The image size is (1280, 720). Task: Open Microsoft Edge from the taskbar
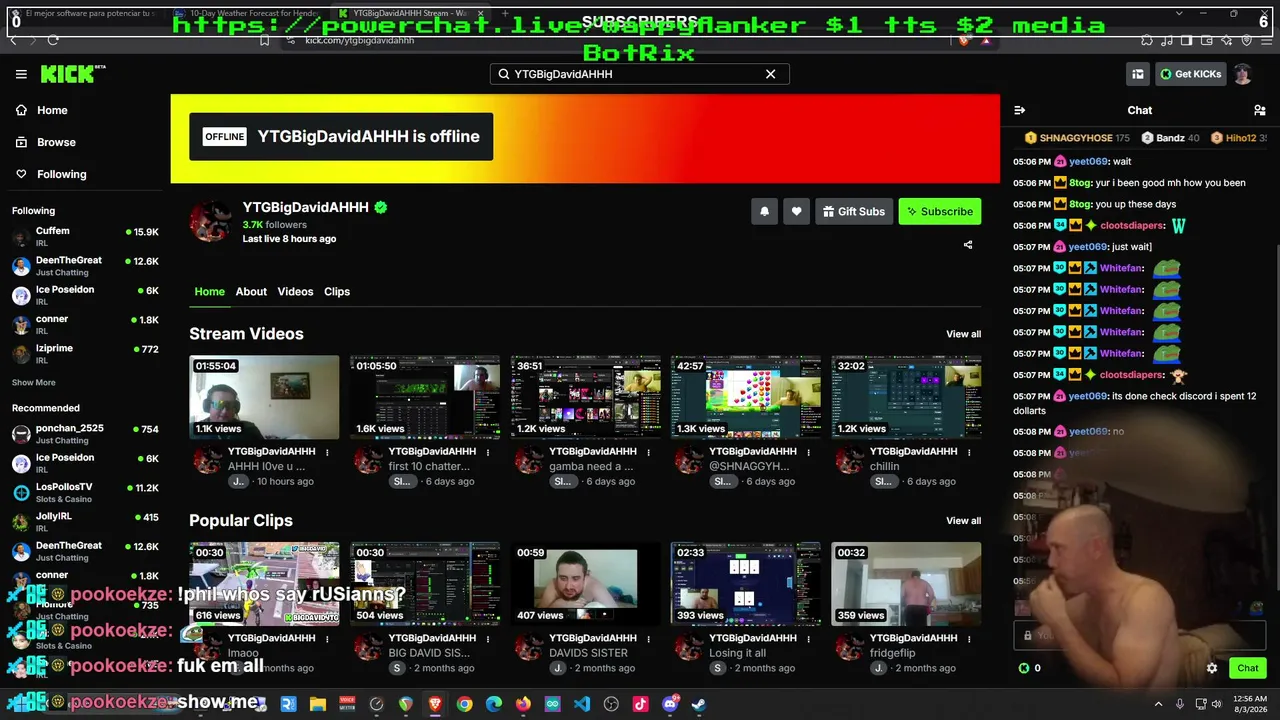click(494, 704)
